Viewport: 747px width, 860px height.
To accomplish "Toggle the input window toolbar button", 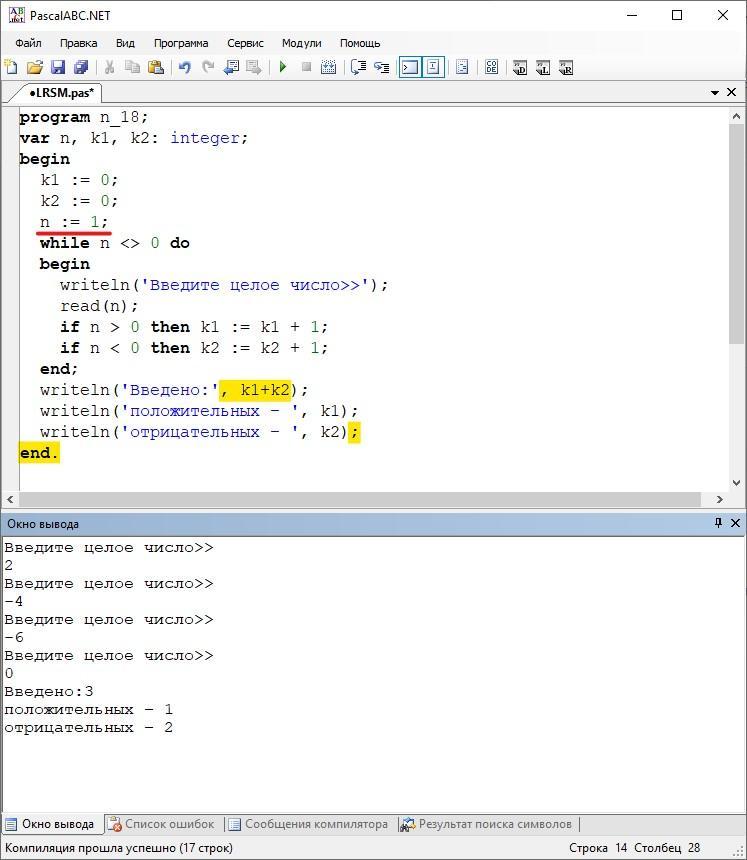I will pyautogui.click(x=433, y=67).
